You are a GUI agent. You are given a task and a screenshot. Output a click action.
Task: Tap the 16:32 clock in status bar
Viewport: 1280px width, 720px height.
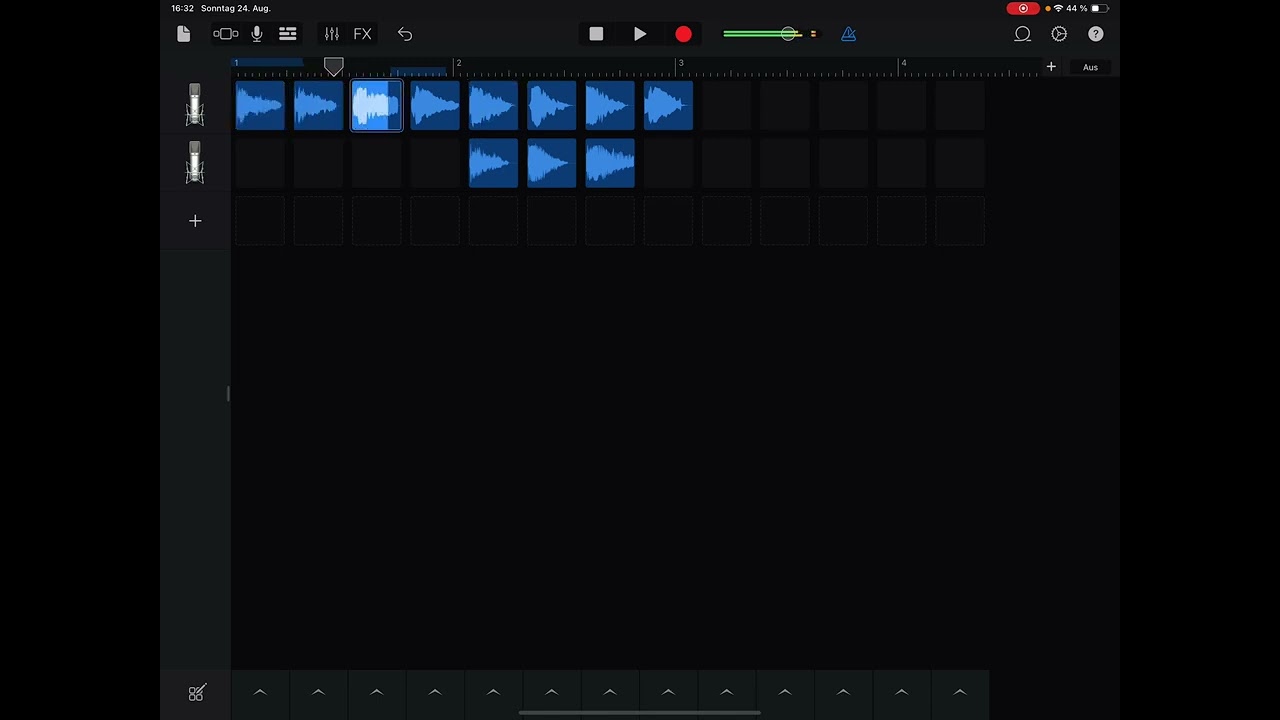point(182,8)
